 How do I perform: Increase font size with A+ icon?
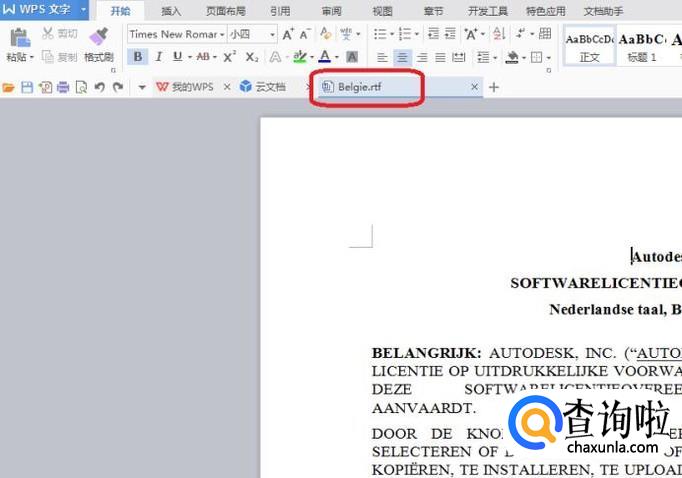(x=288, y=34)
